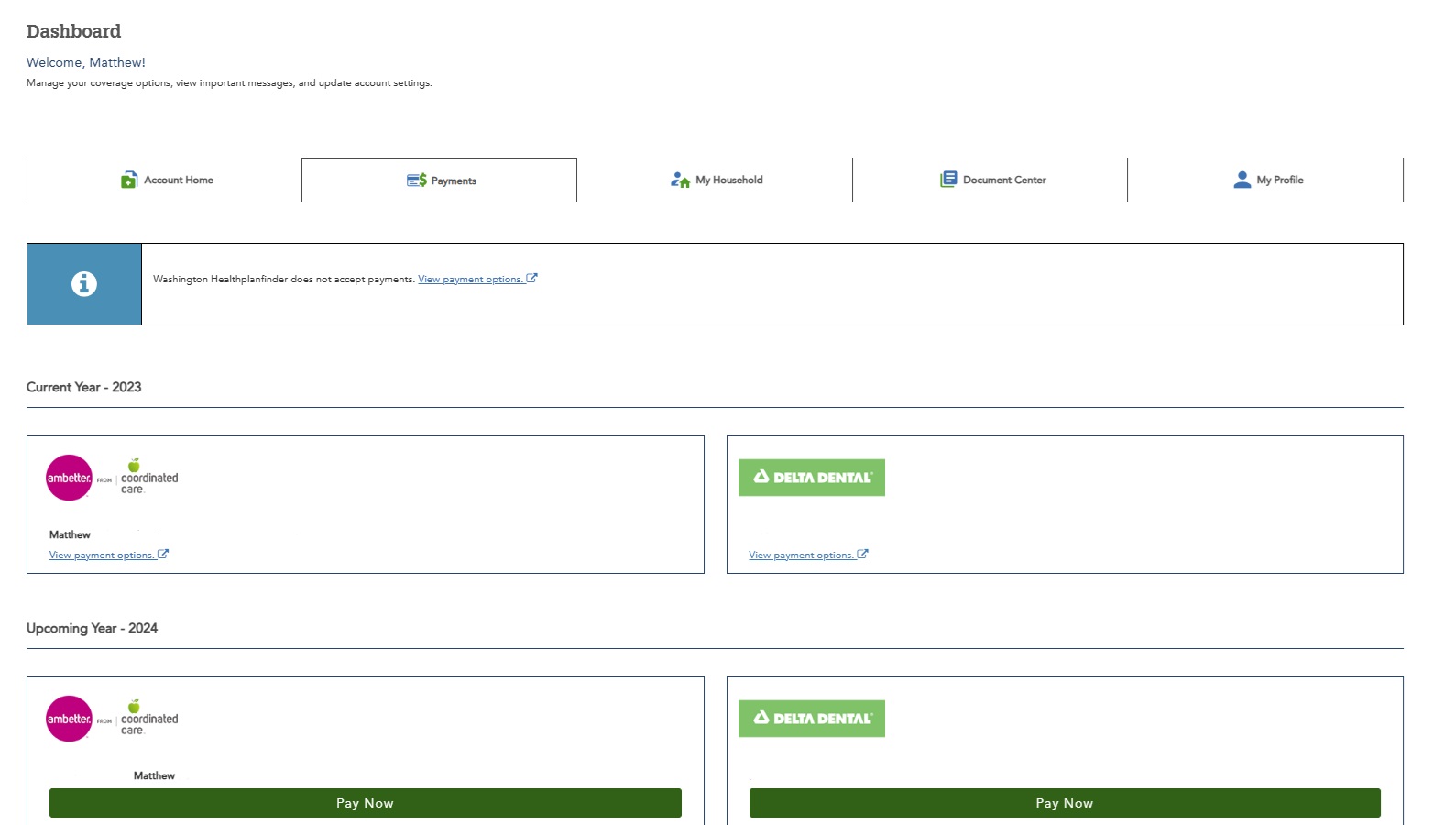The image size is (1456, 825).
Task: Click the Document Center icon
Action: 948,180
